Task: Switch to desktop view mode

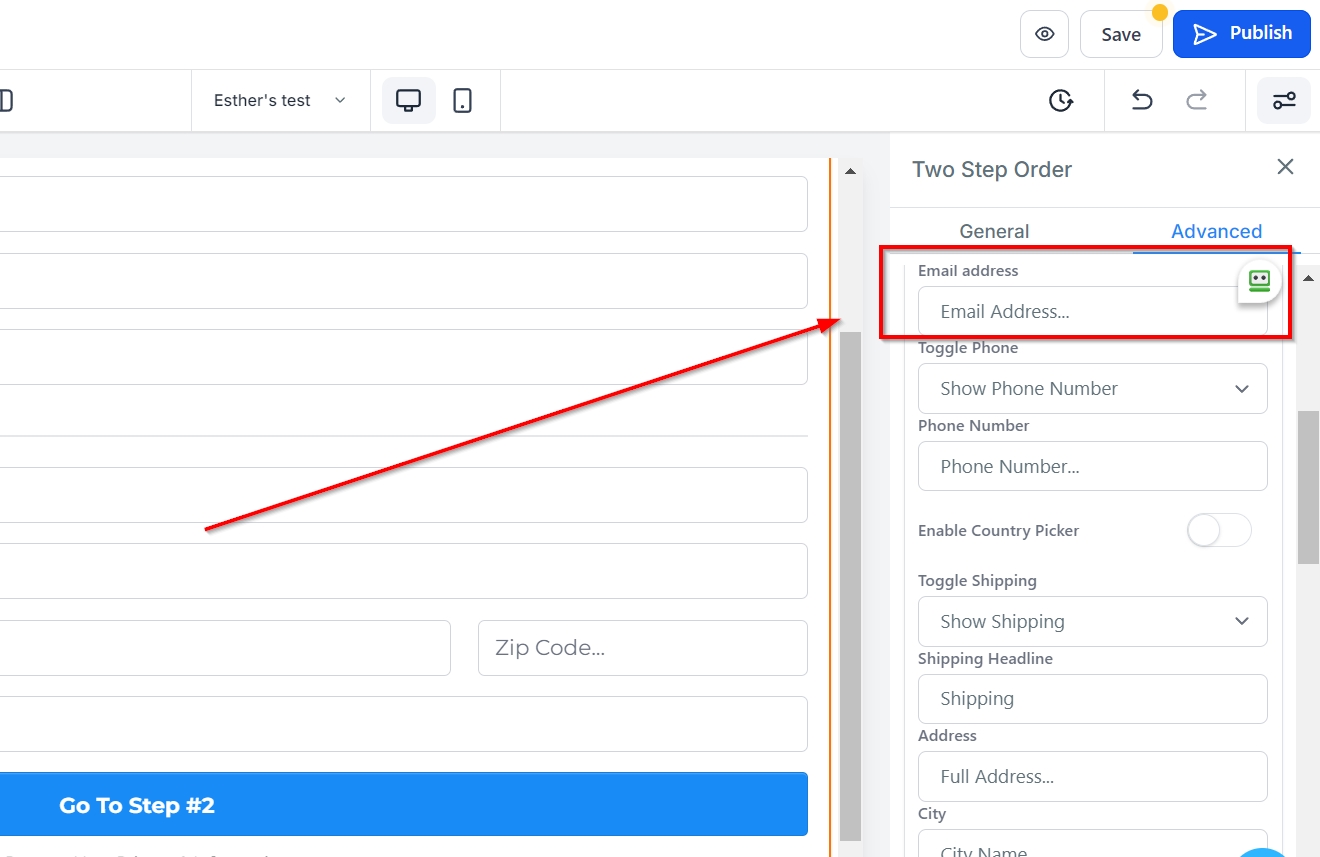Action: (x=408, y=101)
